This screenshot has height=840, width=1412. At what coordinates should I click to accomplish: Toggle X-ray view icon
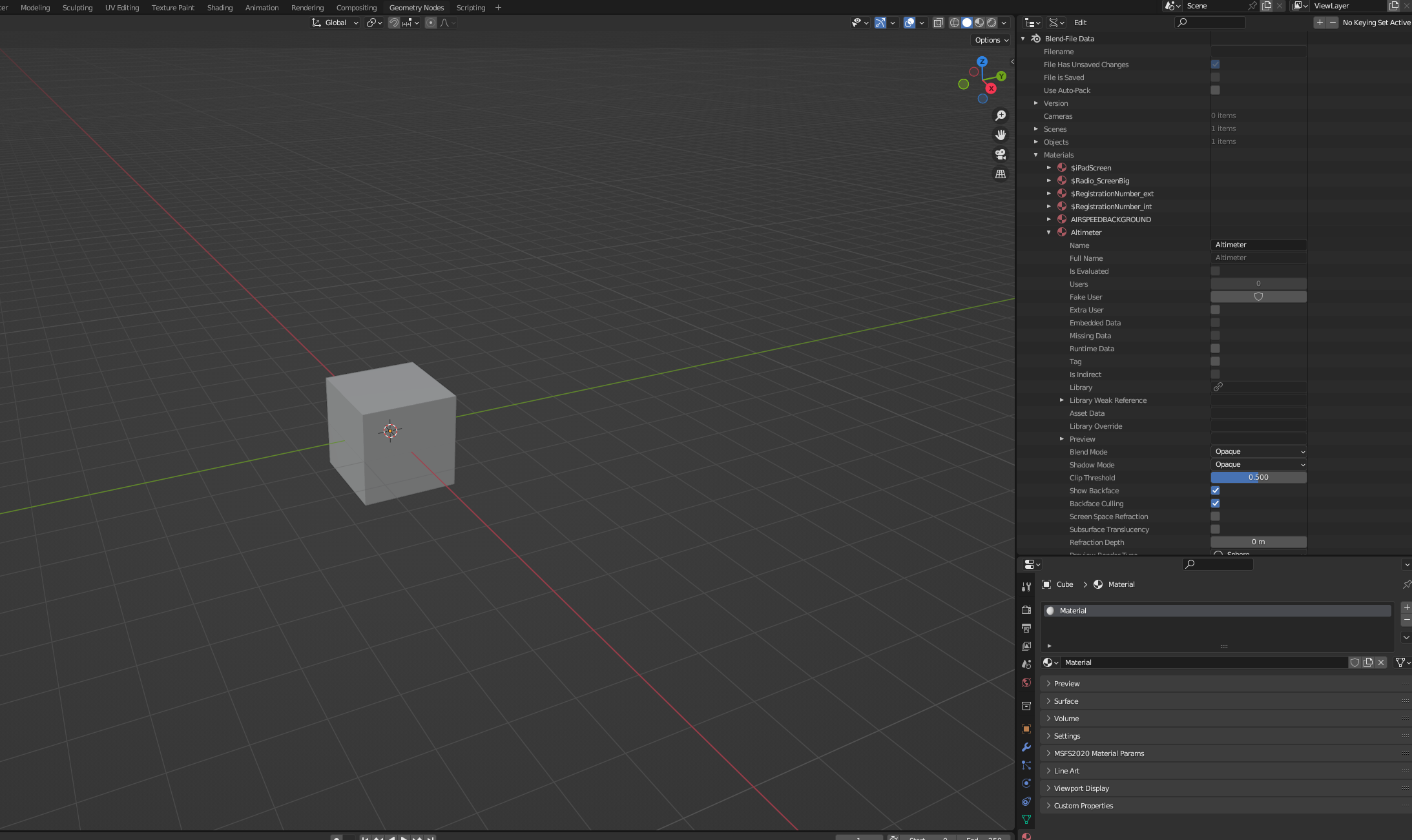pyautogui.click(x=939, y=23)
